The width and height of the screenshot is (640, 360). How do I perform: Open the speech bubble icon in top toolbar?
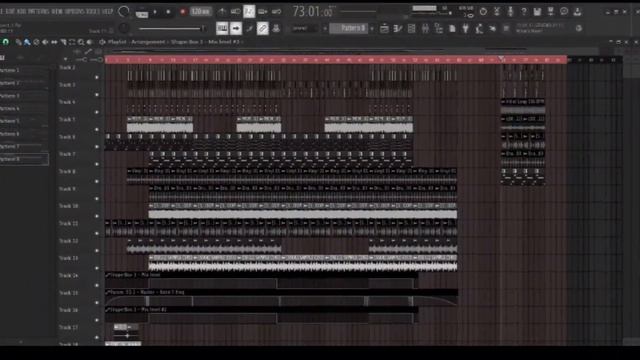point(564,11)
